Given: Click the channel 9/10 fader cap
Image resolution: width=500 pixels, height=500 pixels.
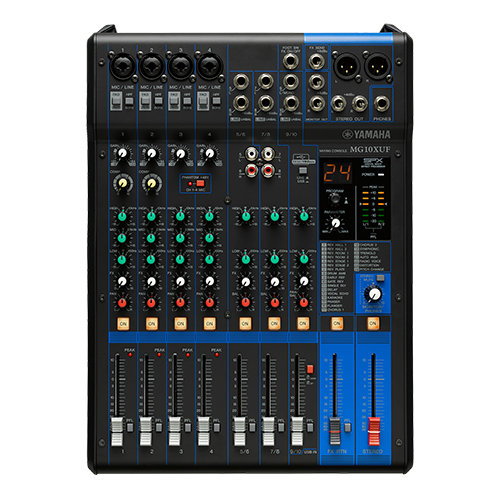Looking at the screenshot, I should click(x=297, y=431).
